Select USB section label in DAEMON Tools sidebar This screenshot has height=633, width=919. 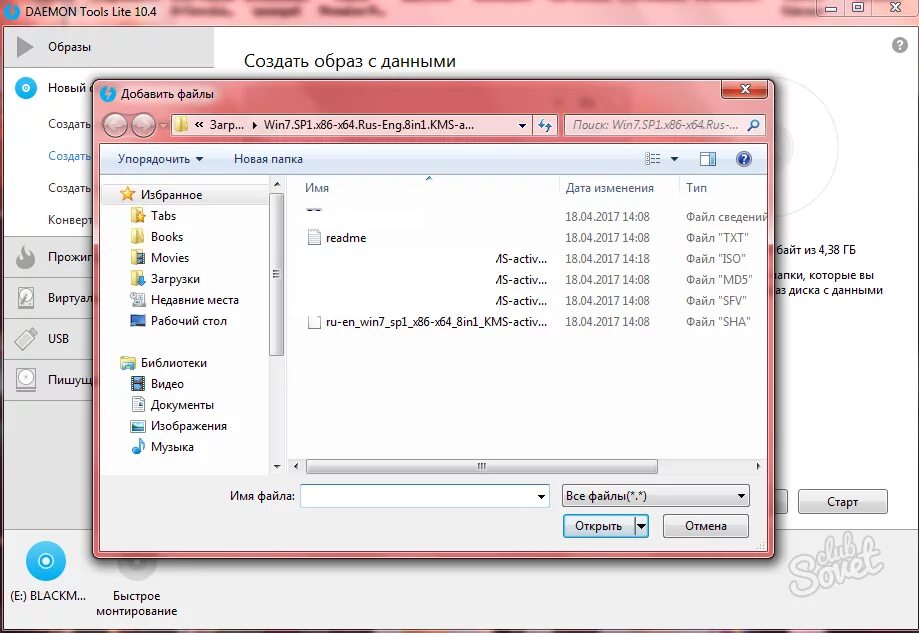[59, 339]
